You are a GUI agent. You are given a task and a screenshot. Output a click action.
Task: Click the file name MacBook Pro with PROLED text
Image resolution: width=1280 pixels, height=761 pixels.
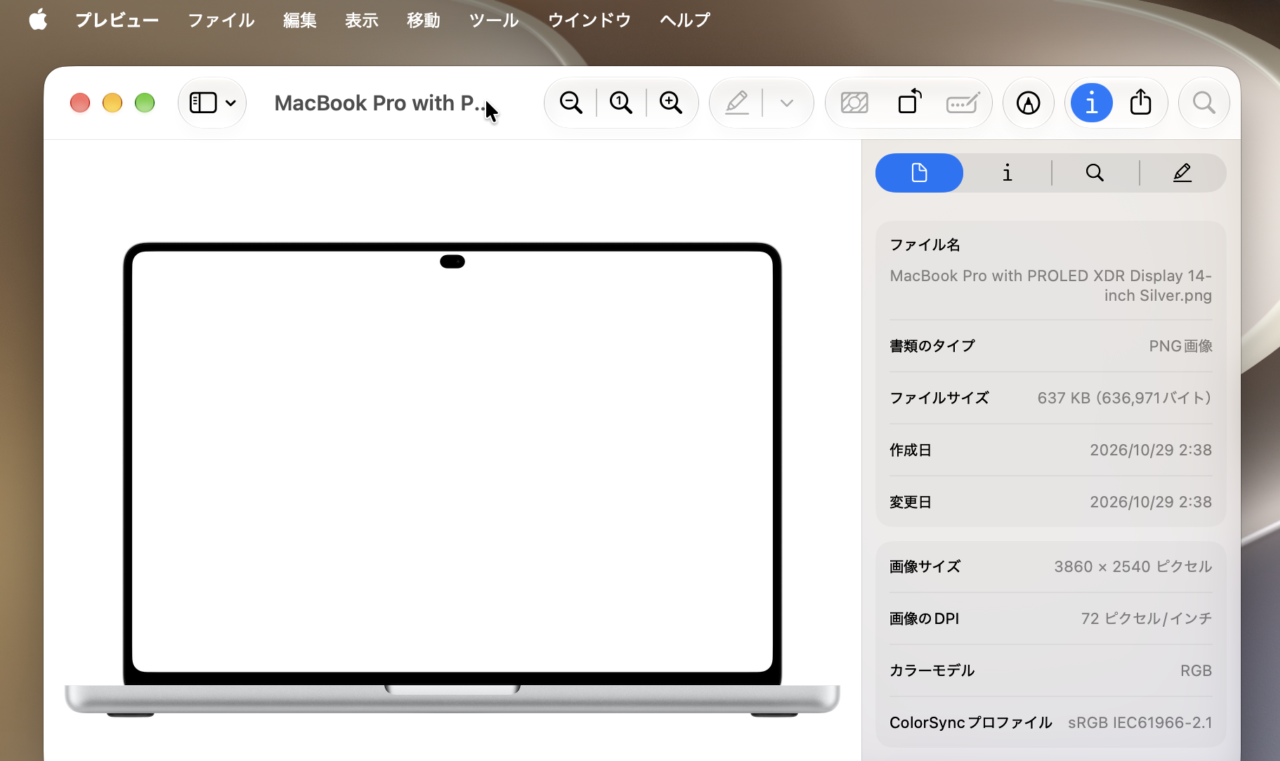tap(1051, 286)
